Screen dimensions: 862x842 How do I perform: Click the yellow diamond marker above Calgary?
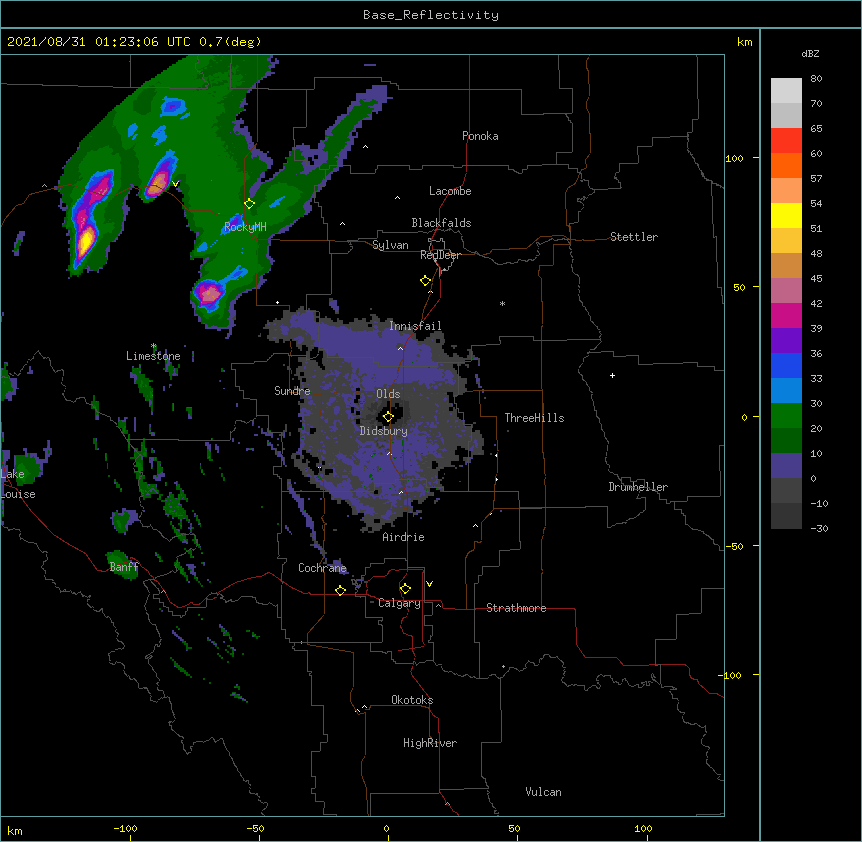(x=405, y=589)
